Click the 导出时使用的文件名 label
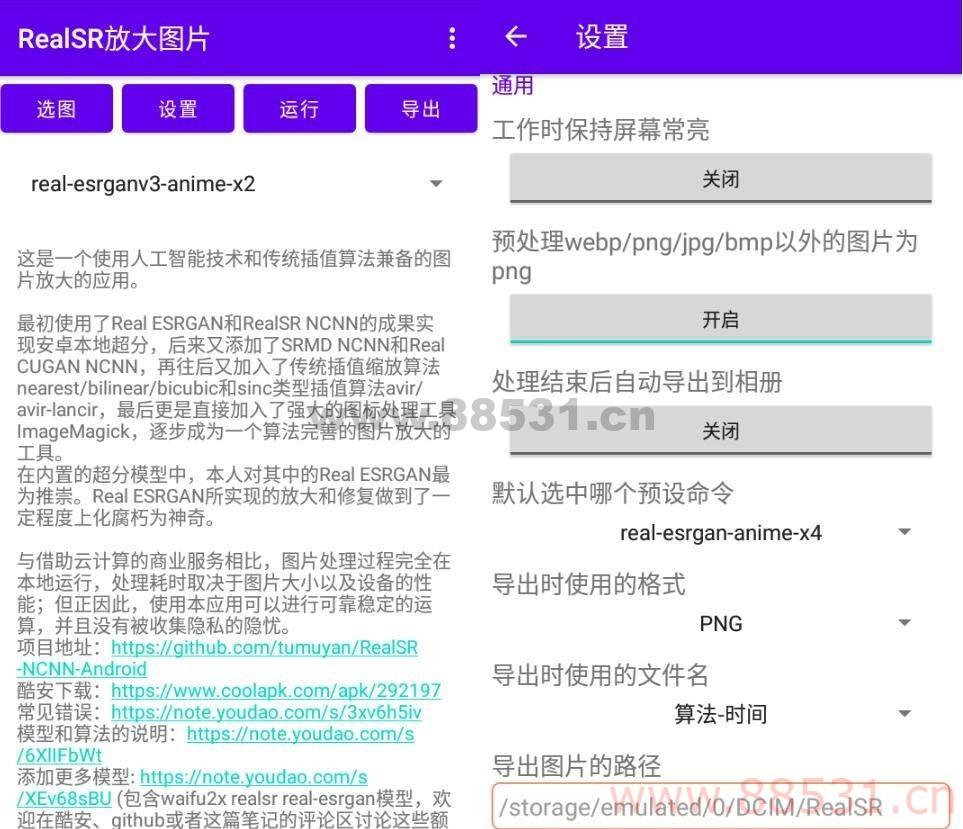The height and width of the screenshot is (829, 963). [600, 674]
